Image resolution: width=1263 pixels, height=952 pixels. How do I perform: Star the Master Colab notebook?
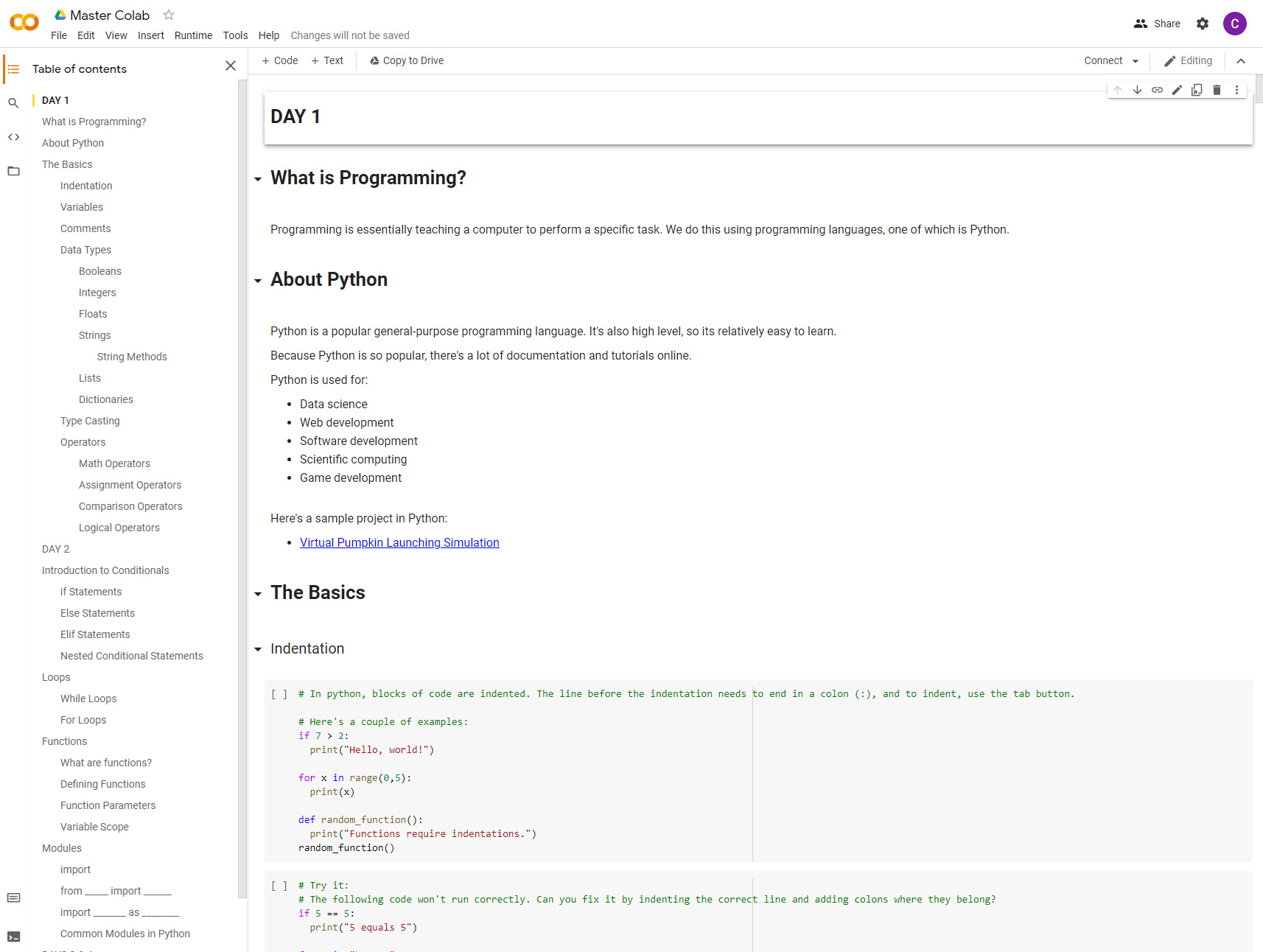[169, 15]
